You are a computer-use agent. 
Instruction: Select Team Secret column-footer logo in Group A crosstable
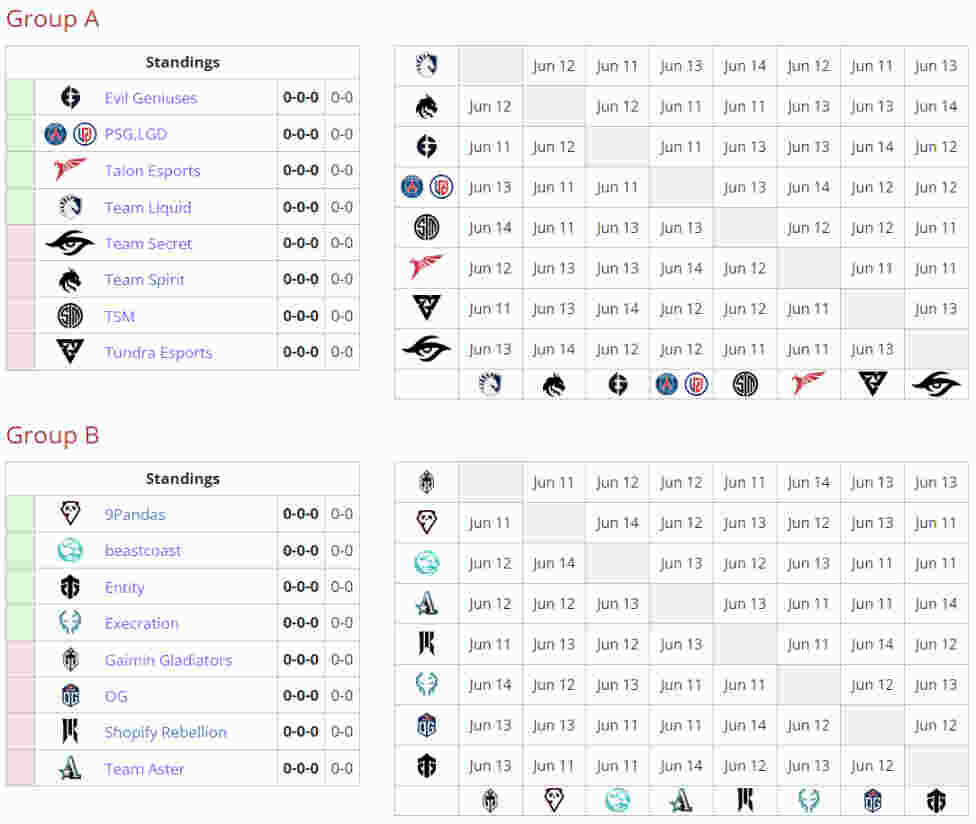tap(936, 383)
